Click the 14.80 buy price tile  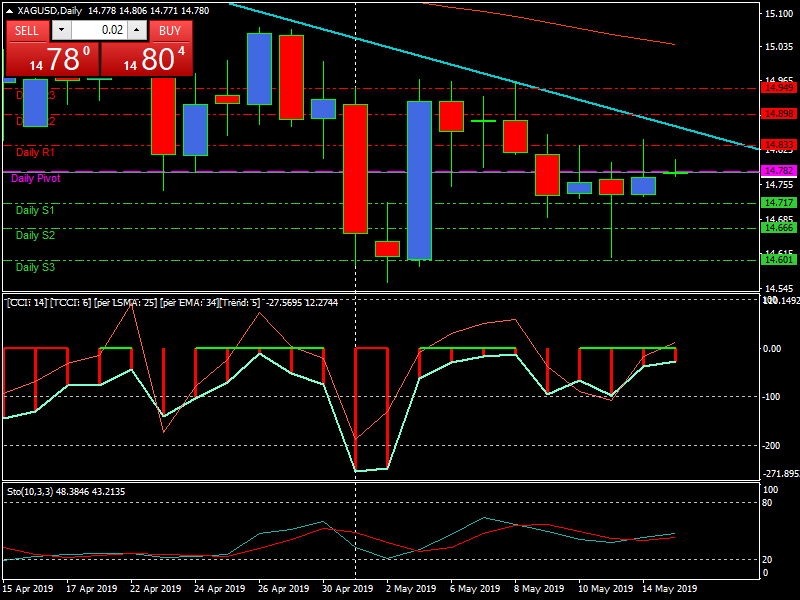[x=147, y=59]
